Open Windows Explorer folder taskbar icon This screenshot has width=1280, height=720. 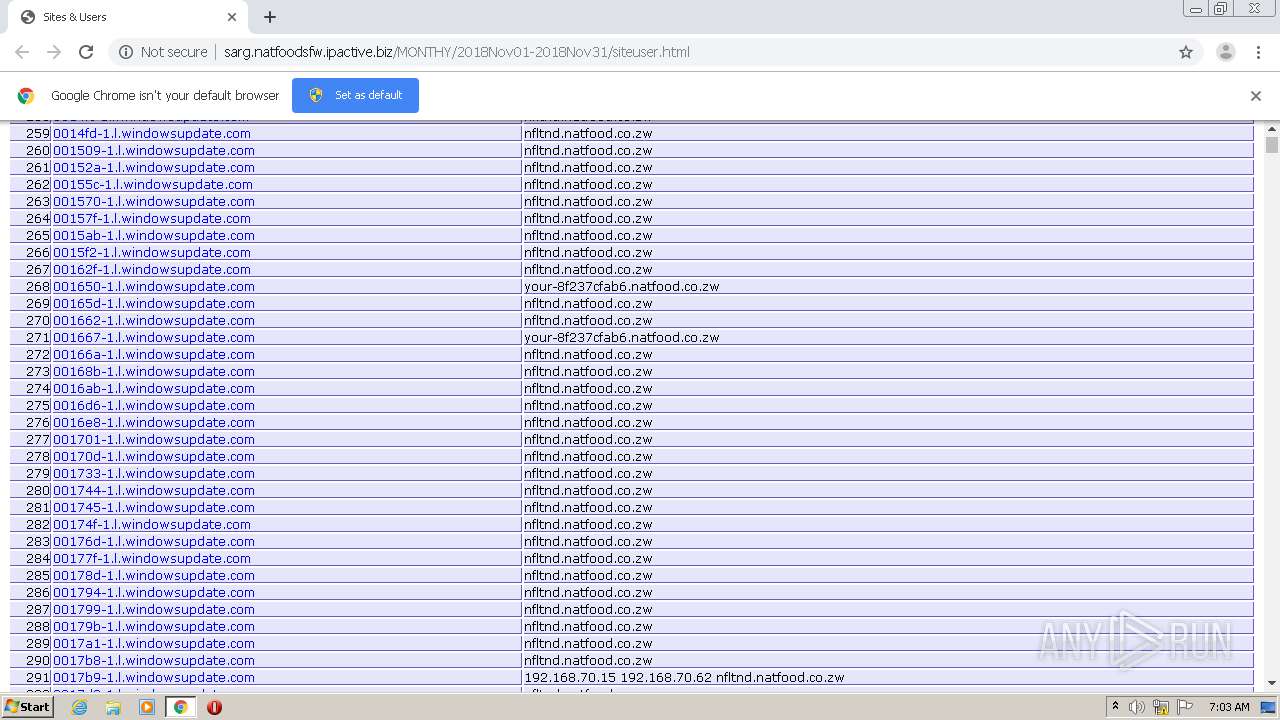pyautogui.click(x=113, y=707)
